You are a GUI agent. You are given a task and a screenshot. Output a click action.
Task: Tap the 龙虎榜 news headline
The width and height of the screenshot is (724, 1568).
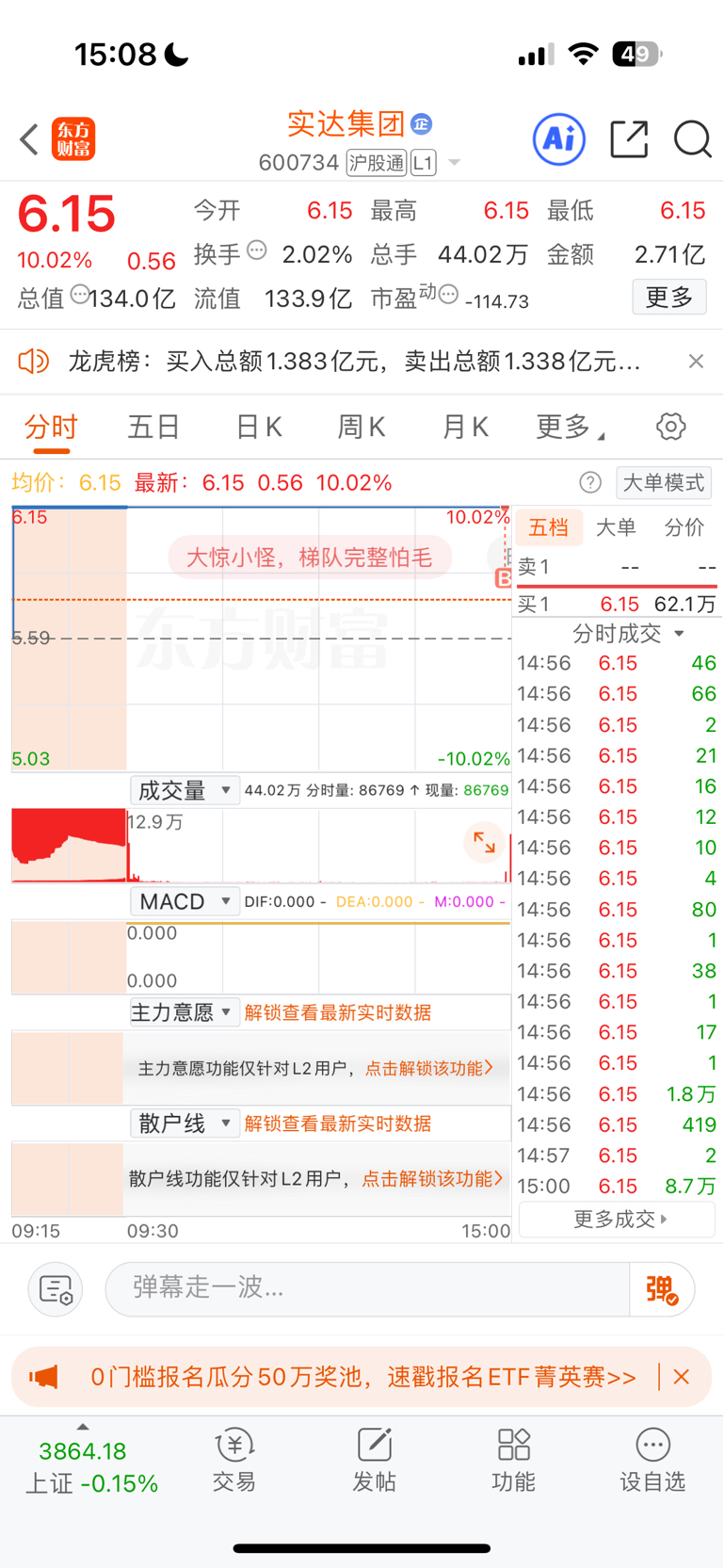(x=354, y=362)
